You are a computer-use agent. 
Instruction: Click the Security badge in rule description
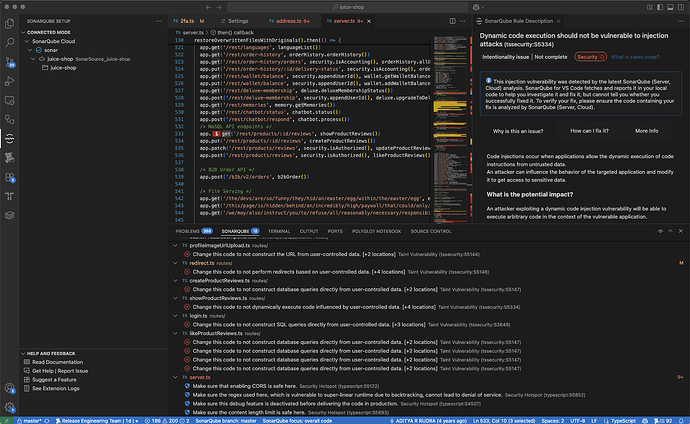[590, 57]
